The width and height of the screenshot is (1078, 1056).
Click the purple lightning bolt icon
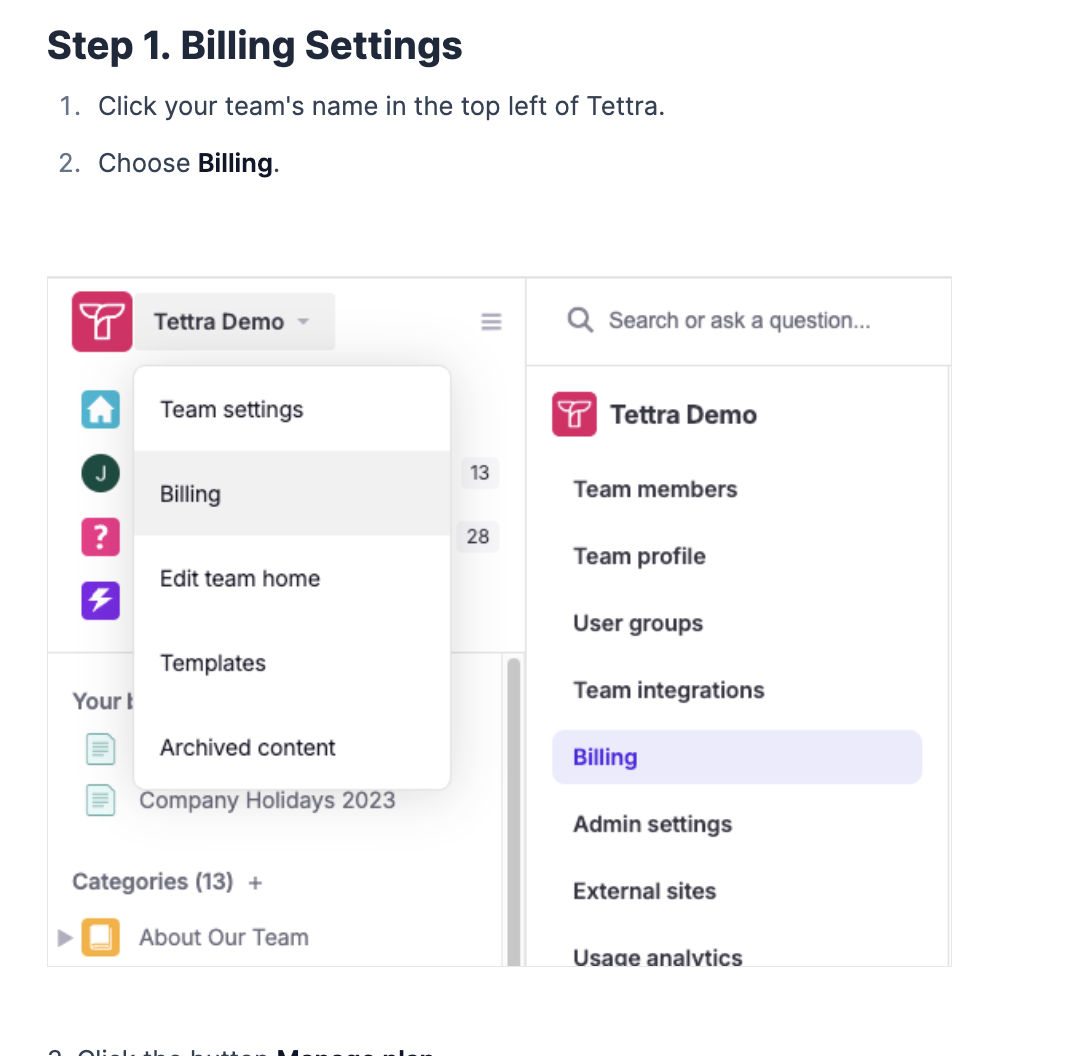pos(100,600)
